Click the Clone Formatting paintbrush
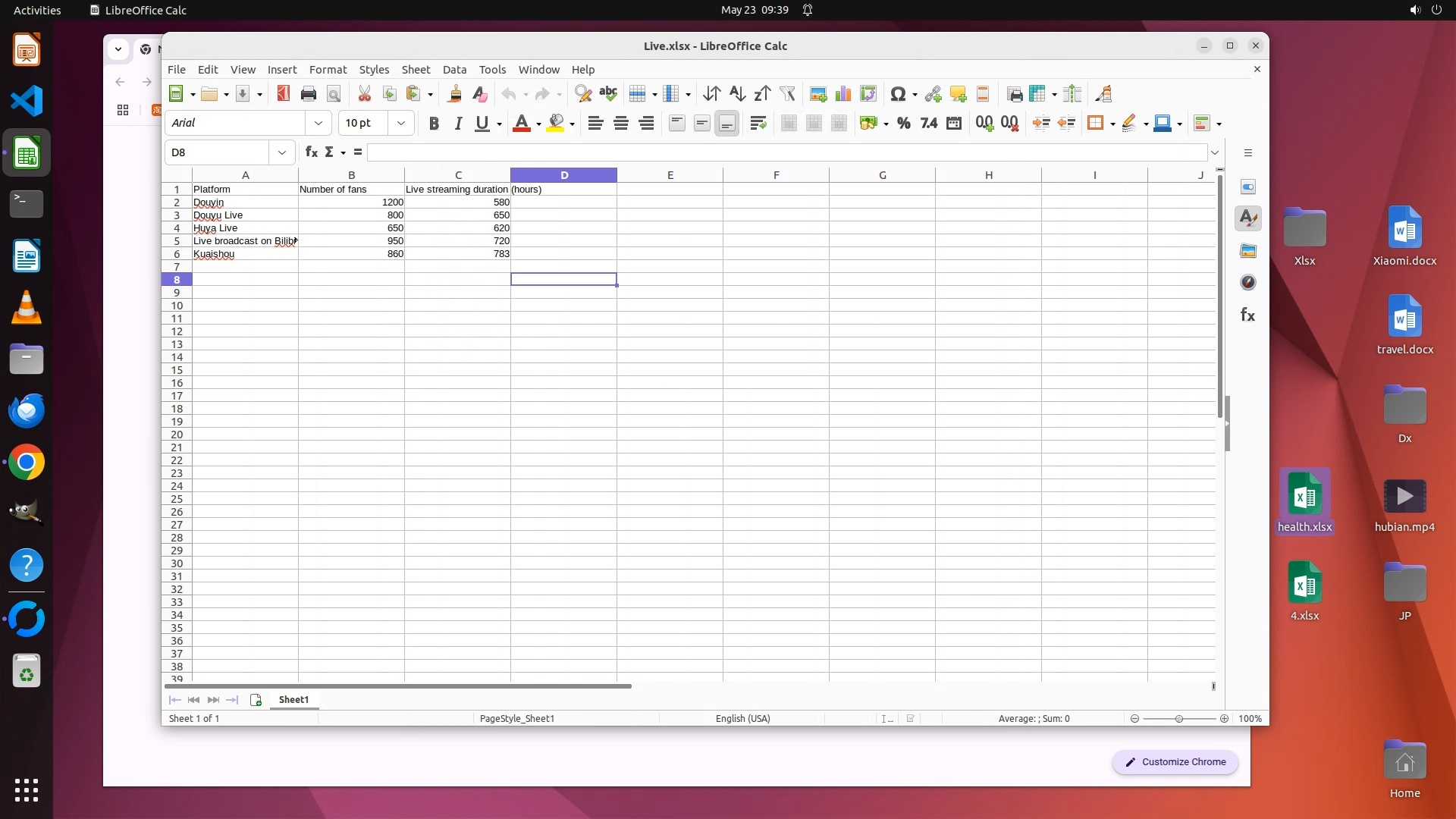Image resolution: width=1456 pixels, height=819 pixels. 454,94
